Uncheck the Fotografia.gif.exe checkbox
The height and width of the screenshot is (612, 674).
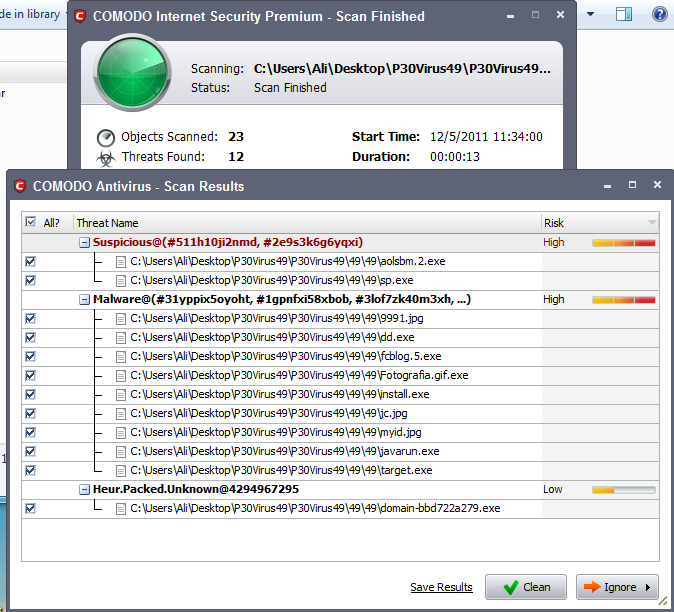pyautogui.click(x=30, y=375)
